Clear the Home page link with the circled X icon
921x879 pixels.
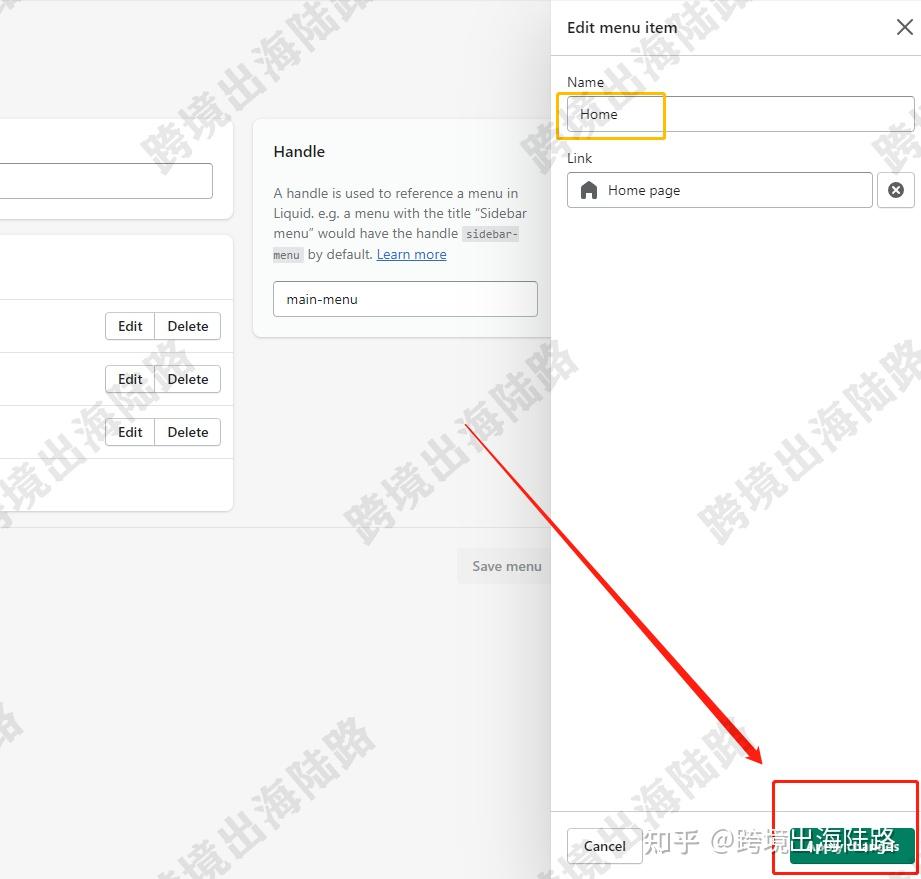[x=896, y=190]
